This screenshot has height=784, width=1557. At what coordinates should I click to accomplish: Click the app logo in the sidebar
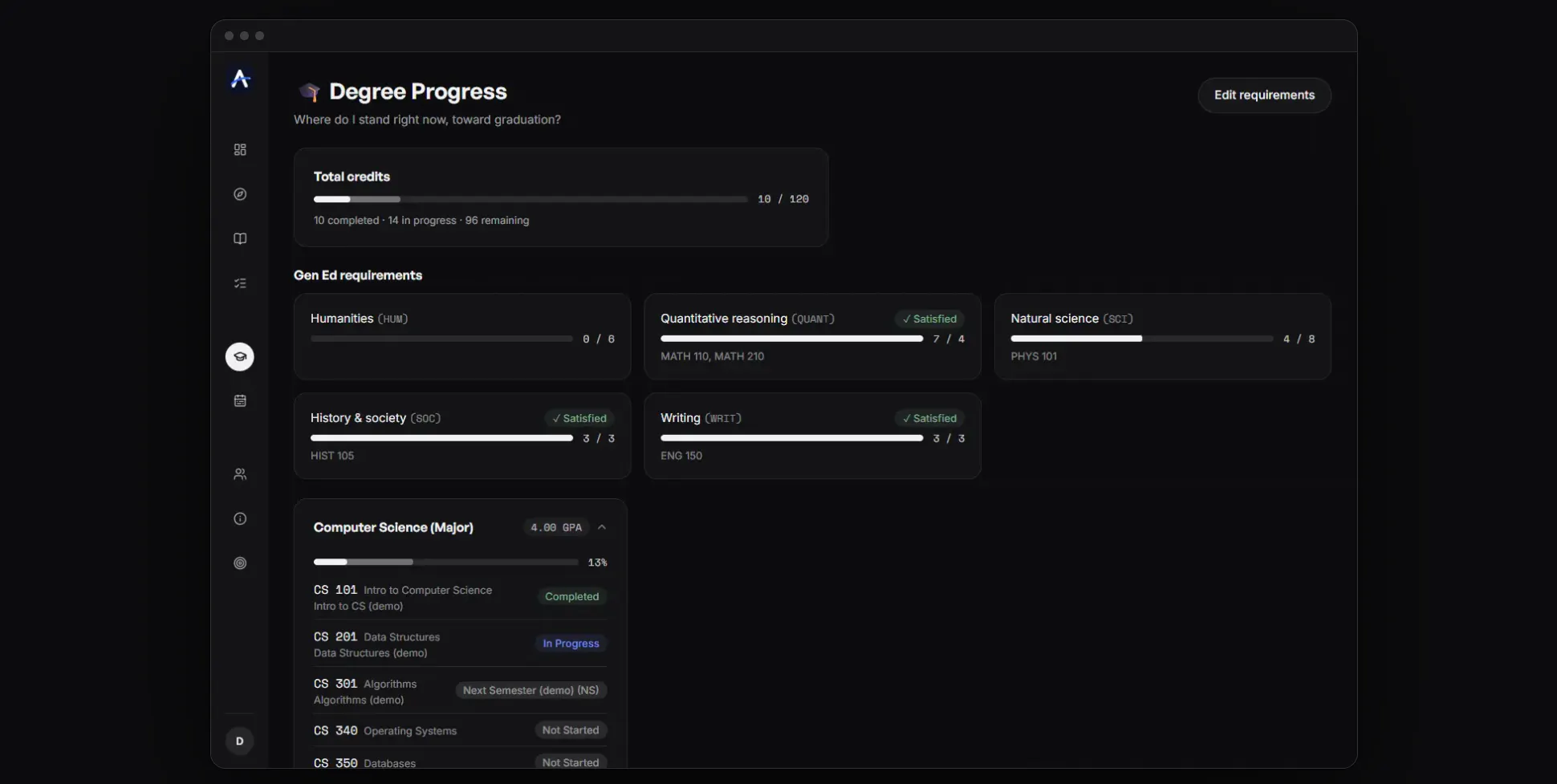point(240,79)
